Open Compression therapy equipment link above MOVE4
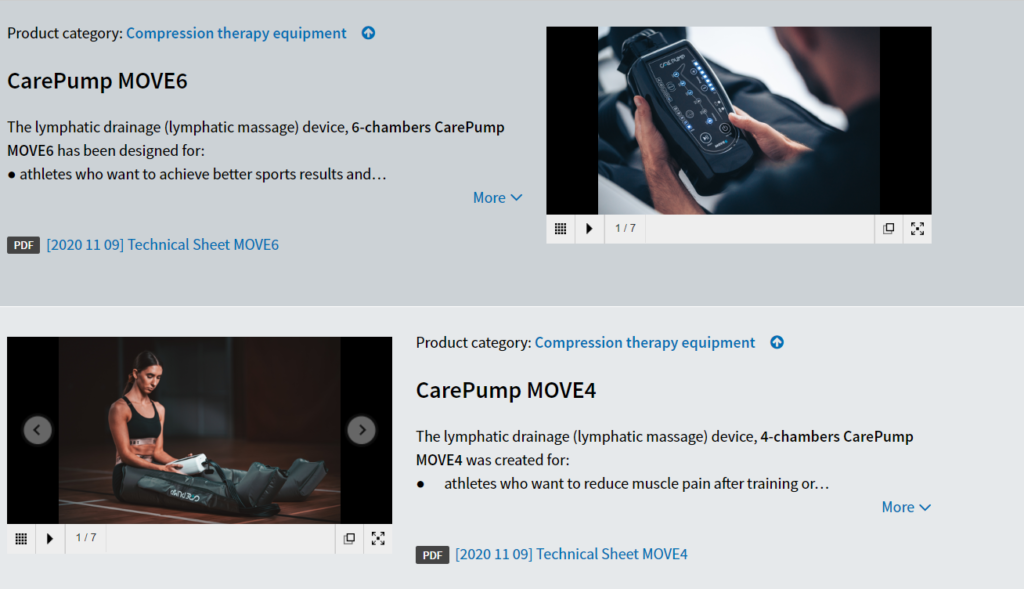1024x589 pixels. [645, 343]
